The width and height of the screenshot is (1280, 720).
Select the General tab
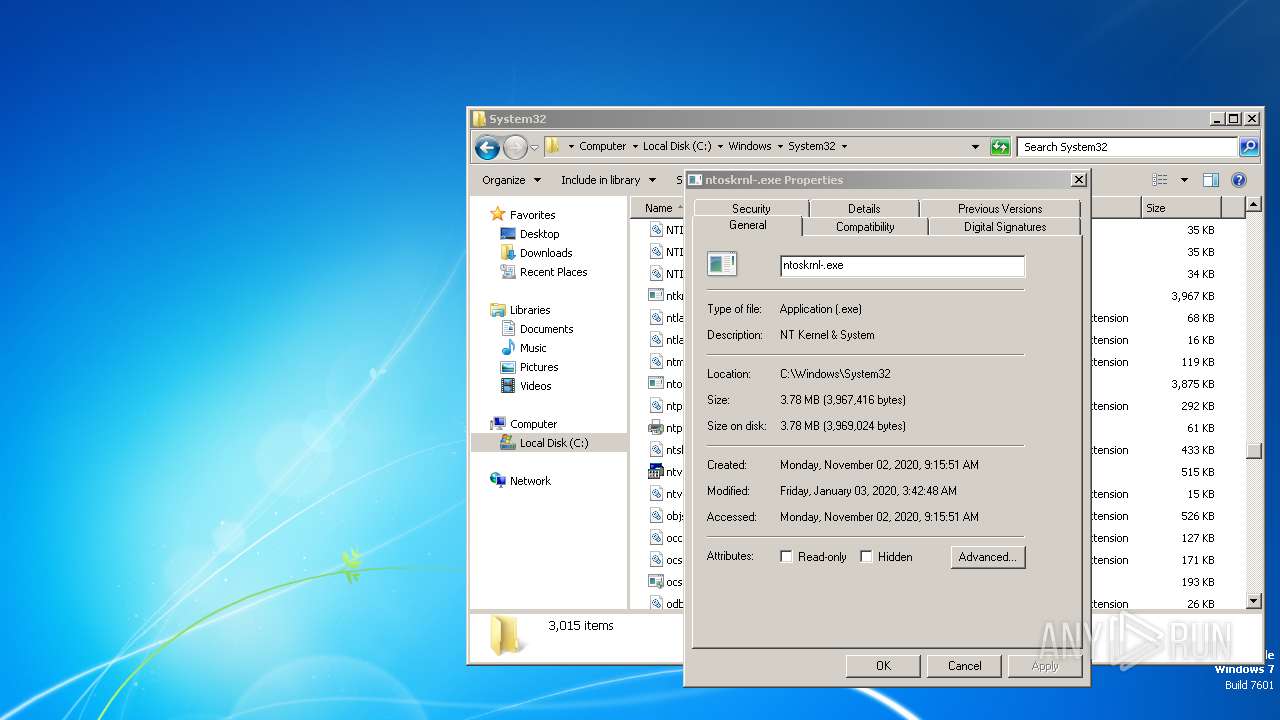click(748, 226)
